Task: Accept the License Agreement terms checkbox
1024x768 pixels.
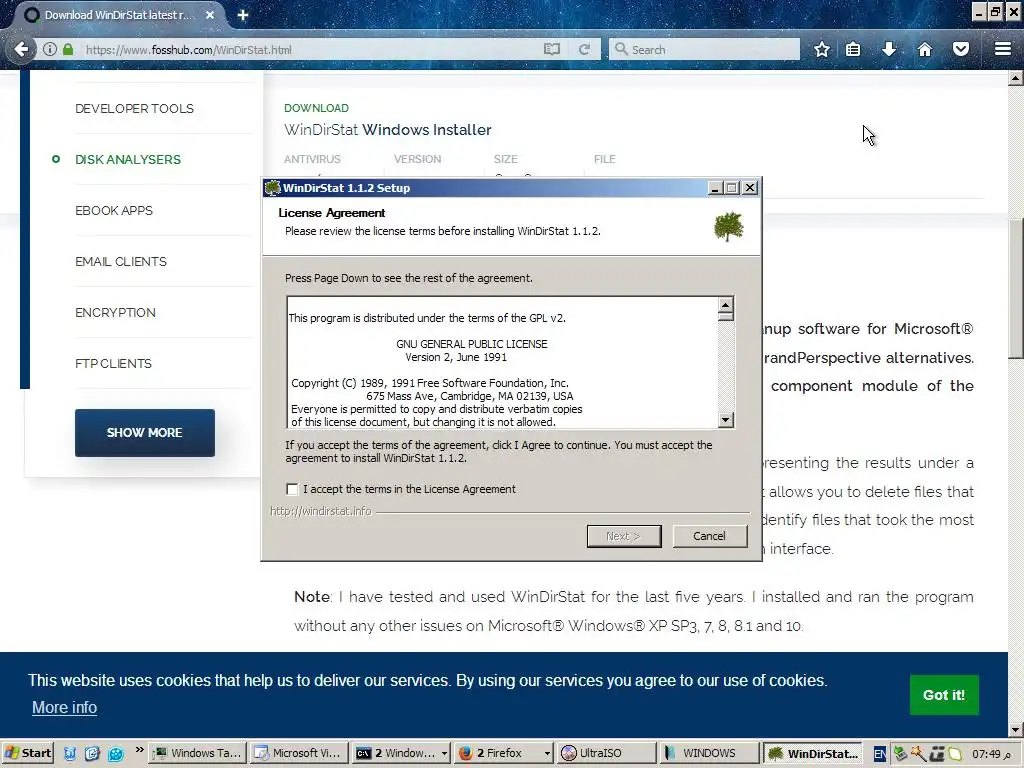Action: [x=292, y=489]
